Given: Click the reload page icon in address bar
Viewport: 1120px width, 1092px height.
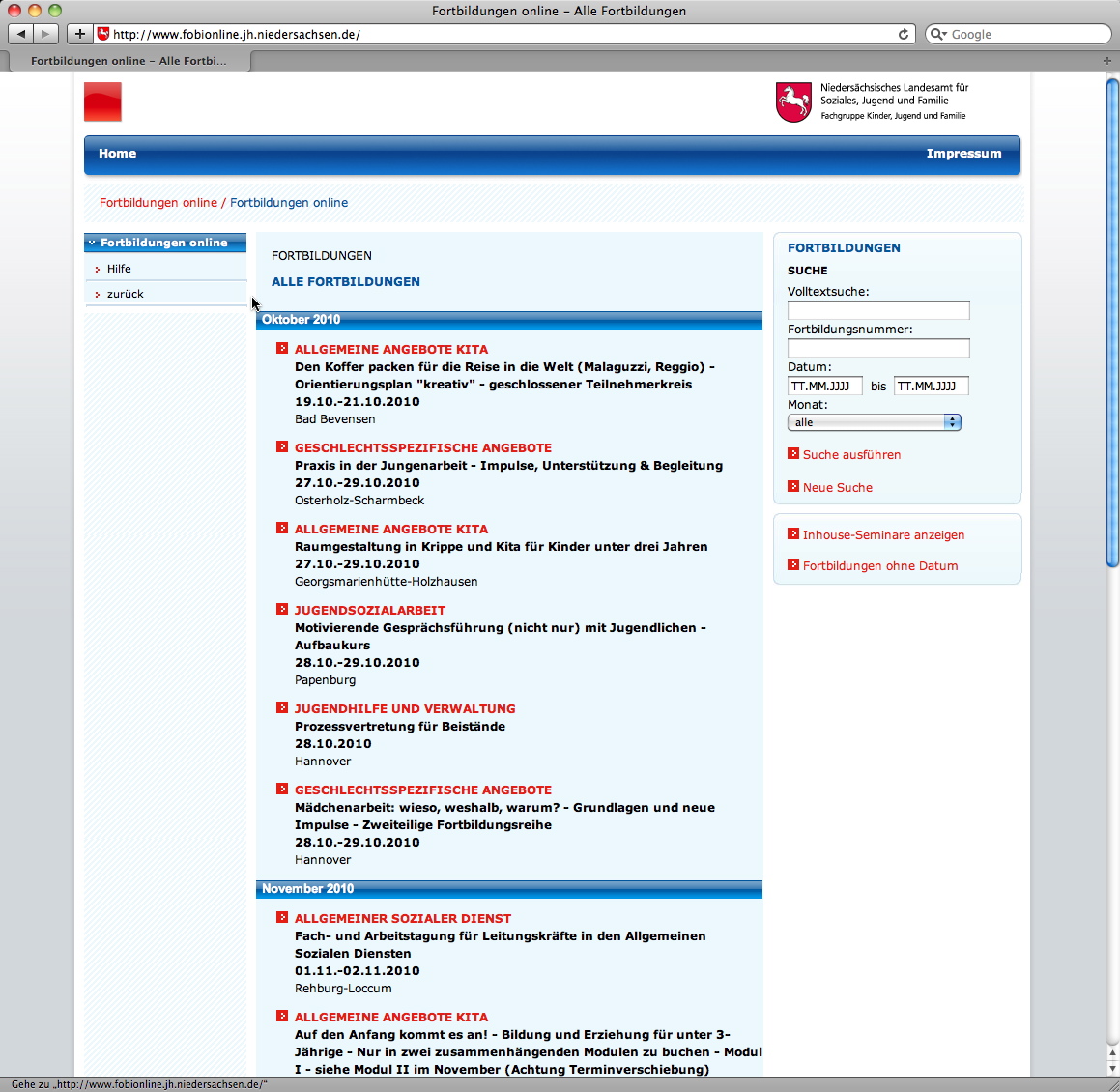Looking at the screenshot, I should tap(904, 34).
